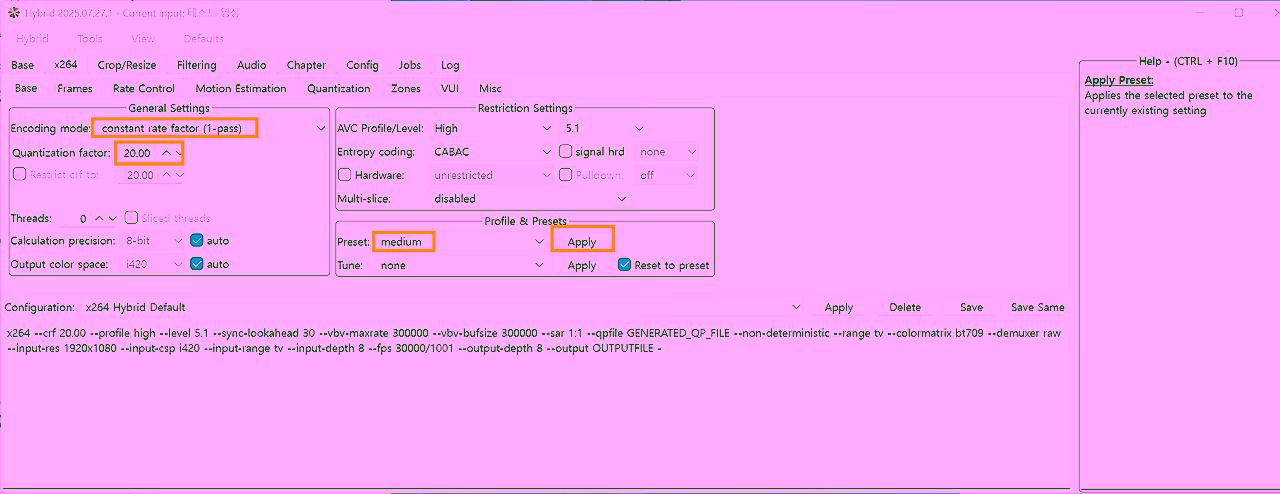Open the Hybrid menu
1280x494 pixels.
coord(32,39)
